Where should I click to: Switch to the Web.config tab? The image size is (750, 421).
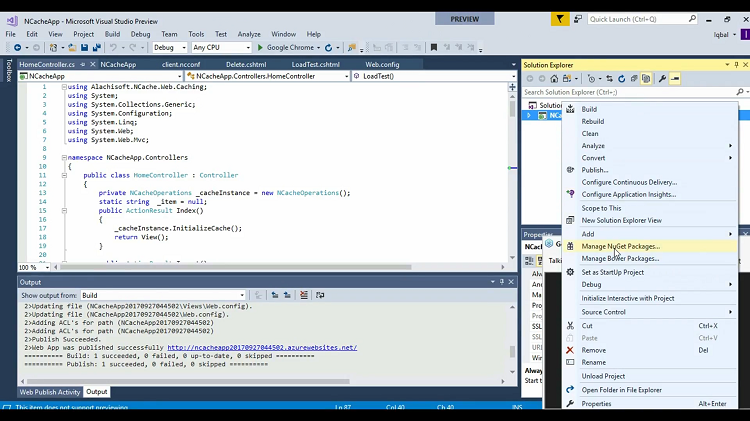tap(382, 64)
